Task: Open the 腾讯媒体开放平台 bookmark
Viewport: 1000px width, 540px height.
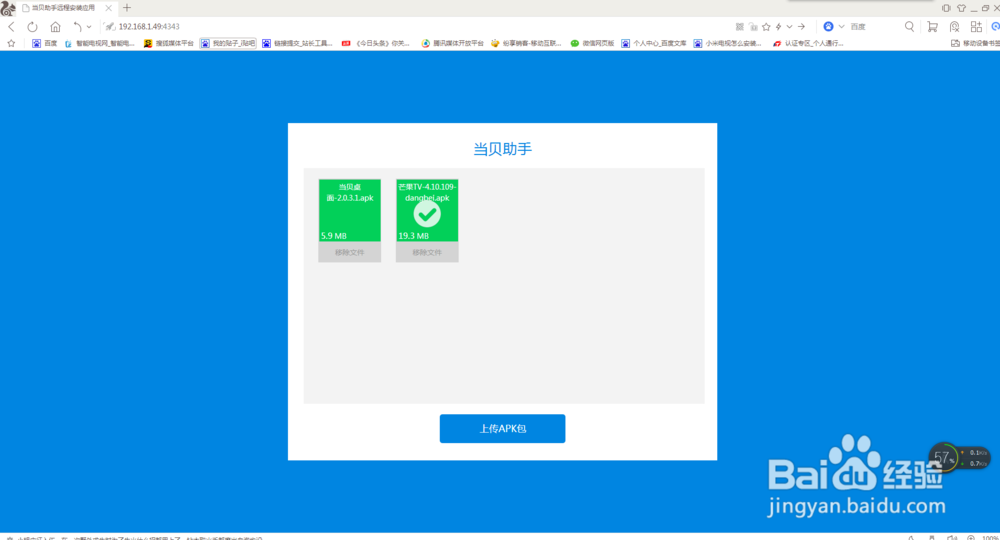Action: coord(452,43)
